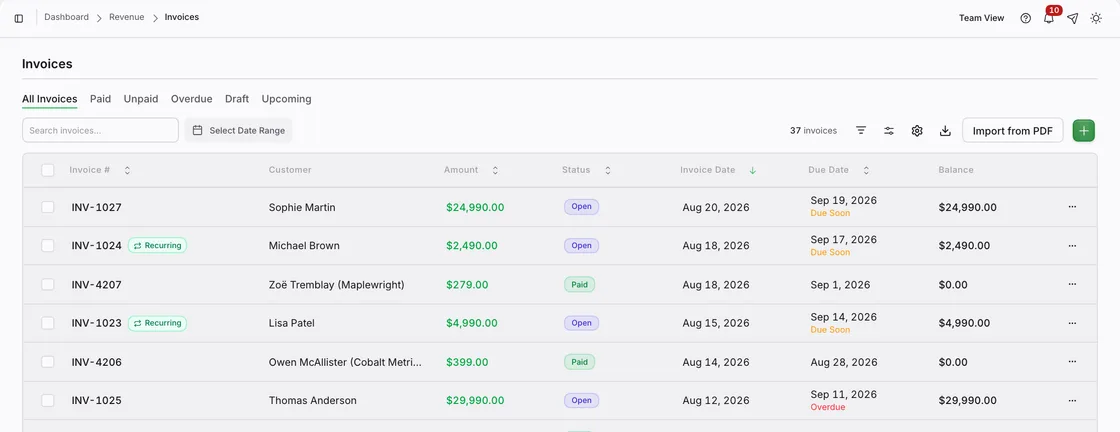Sort by Status column arrows

[608, 170]
